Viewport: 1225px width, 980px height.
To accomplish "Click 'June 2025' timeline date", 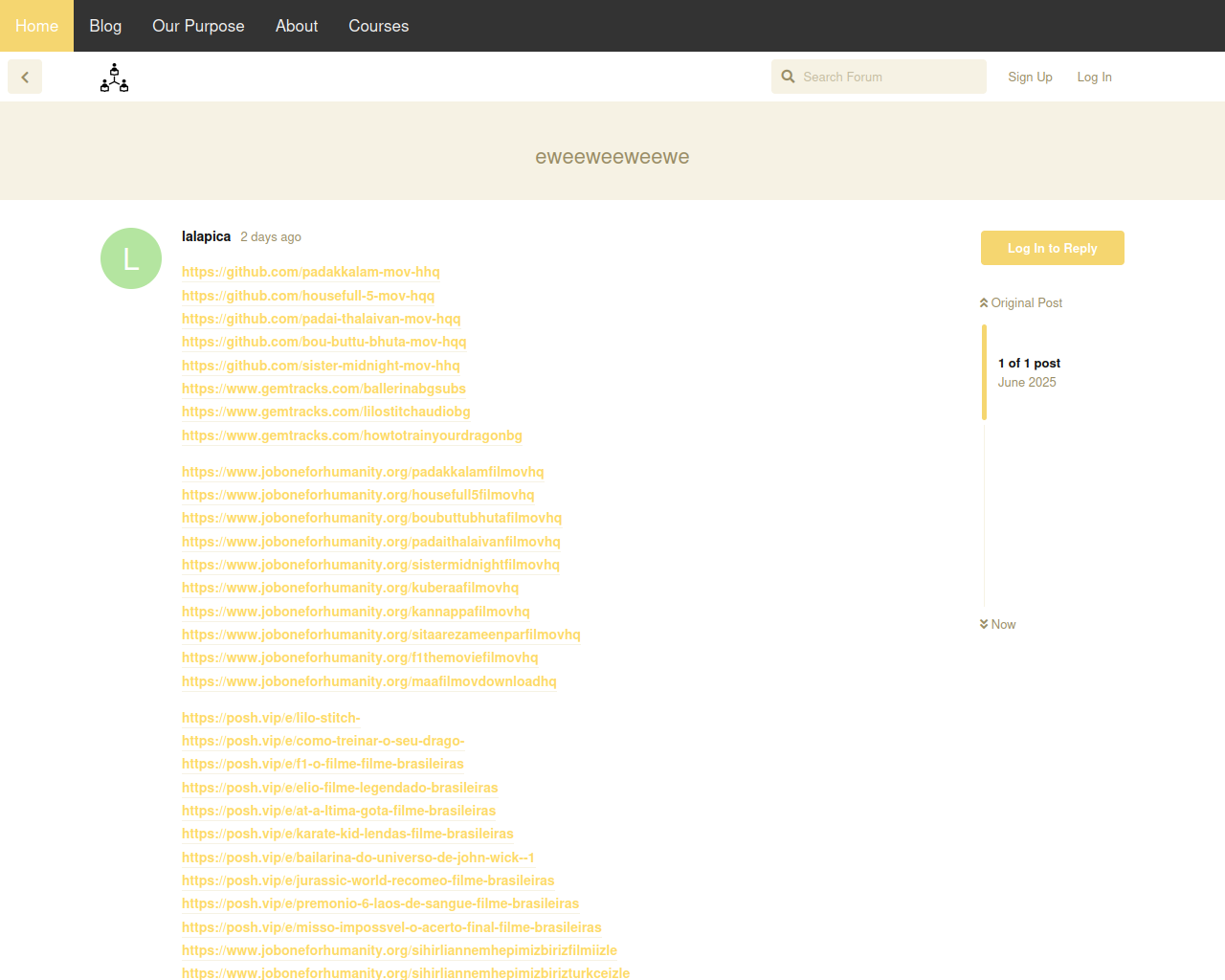I will (1027, 382).
